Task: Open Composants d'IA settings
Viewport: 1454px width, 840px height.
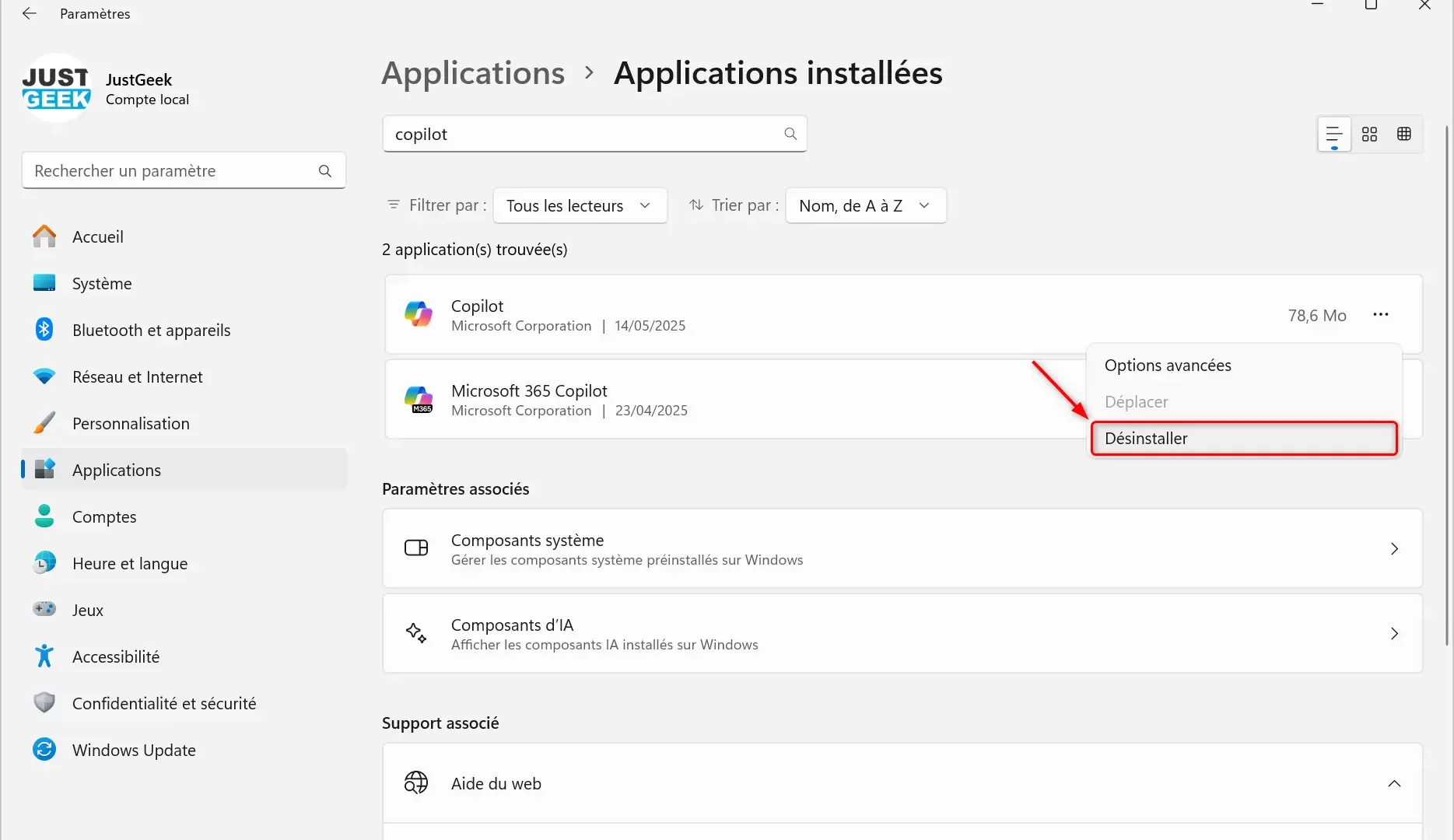Action: point(902,634)
